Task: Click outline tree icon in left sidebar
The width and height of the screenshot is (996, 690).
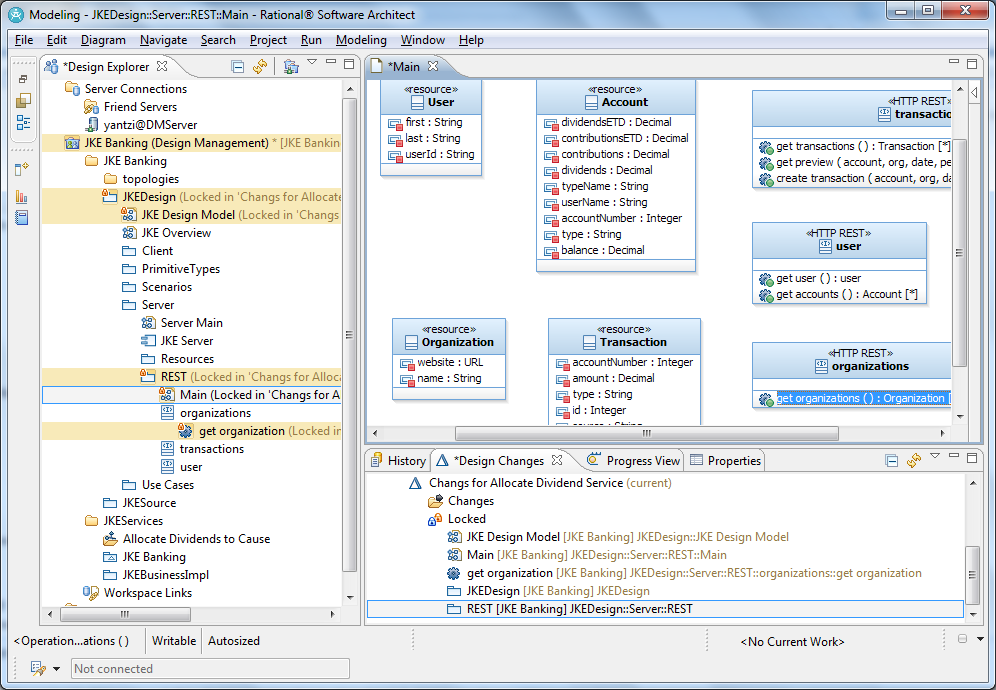Action: pos(23,122)
